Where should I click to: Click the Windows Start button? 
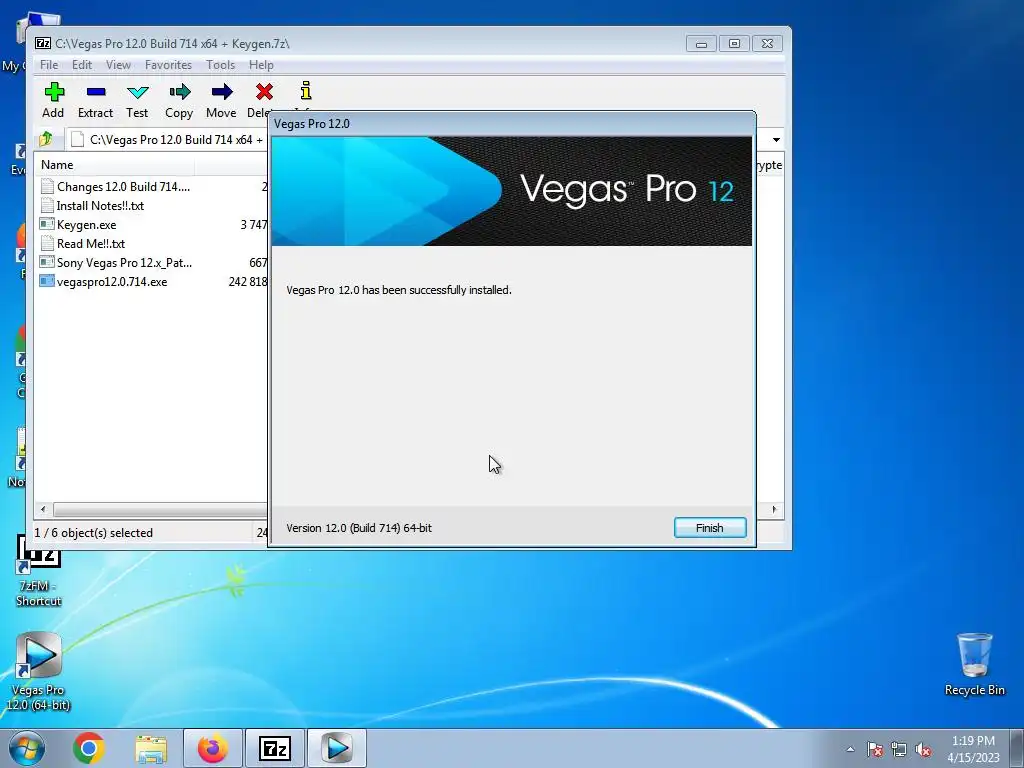[27, 748]
